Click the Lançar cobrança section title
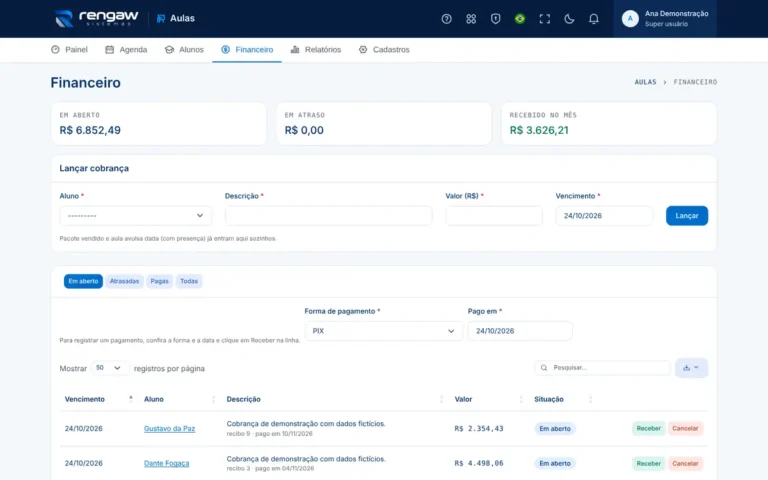Screen dimensions: 768x480 (x=94, y=168)
